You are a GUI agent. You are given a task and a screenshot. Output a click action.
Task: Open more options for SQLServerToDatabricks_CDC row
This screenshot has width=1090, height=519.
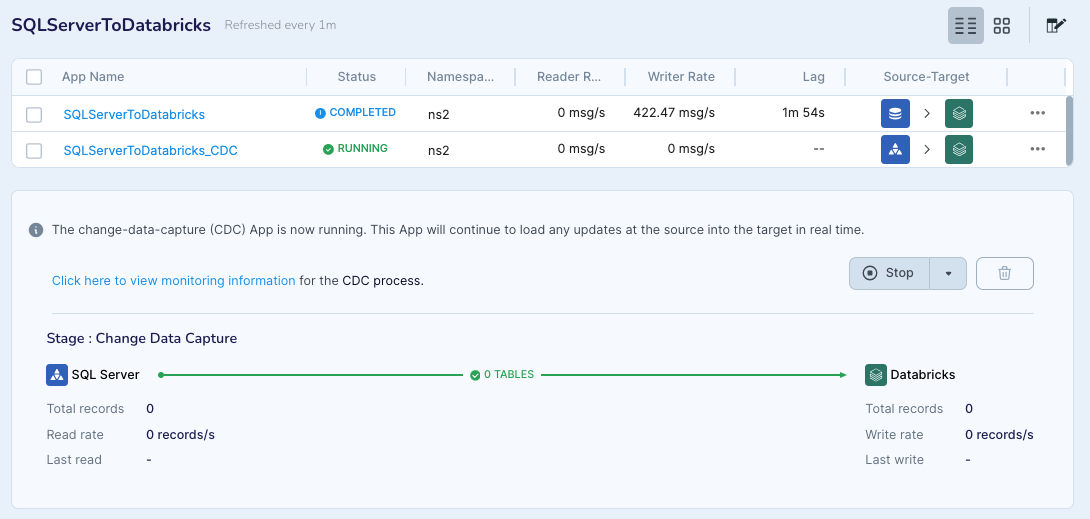point(1037,150)
